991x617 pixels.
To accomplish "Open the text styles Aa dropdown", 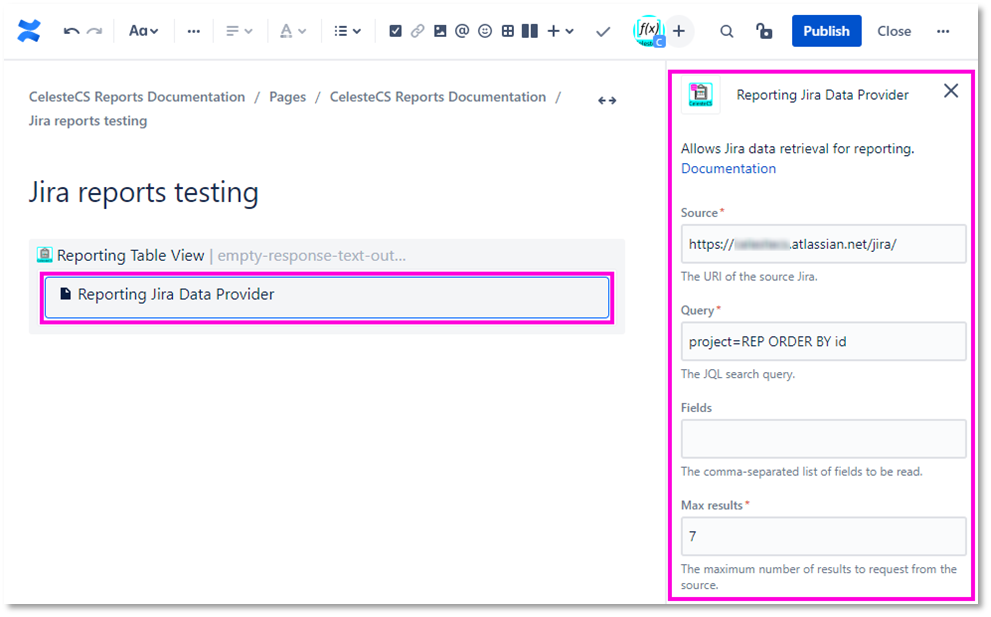I will 143,31.
